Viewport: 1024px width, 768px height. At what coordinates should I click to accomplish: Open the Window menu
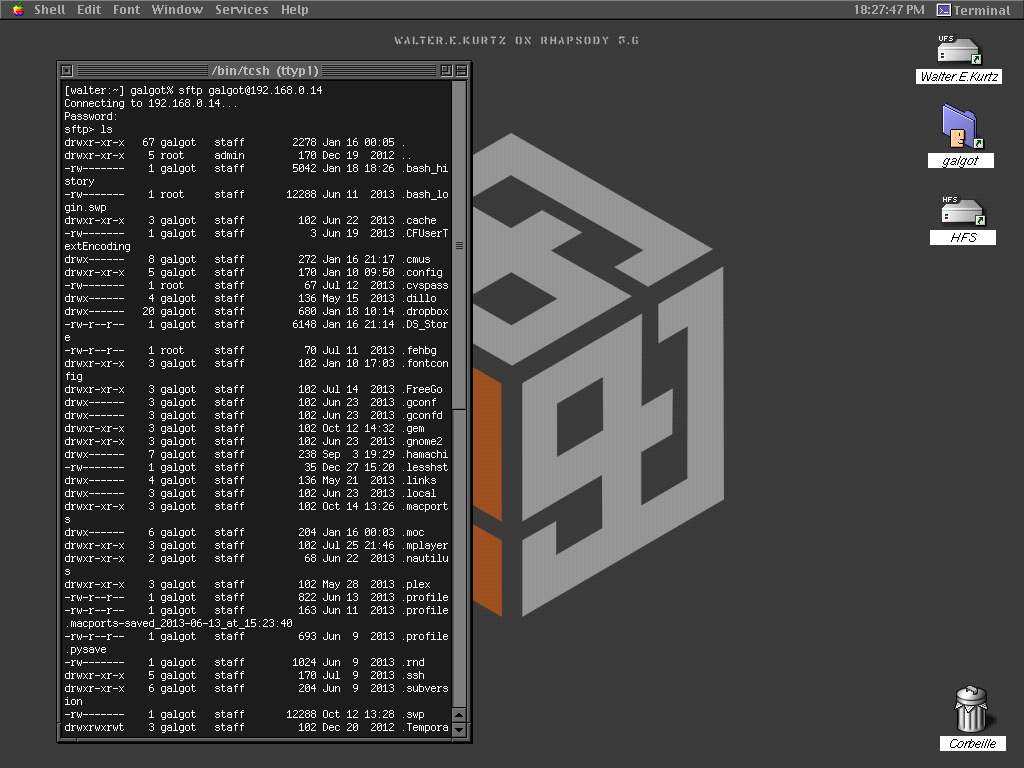point(177,9)
